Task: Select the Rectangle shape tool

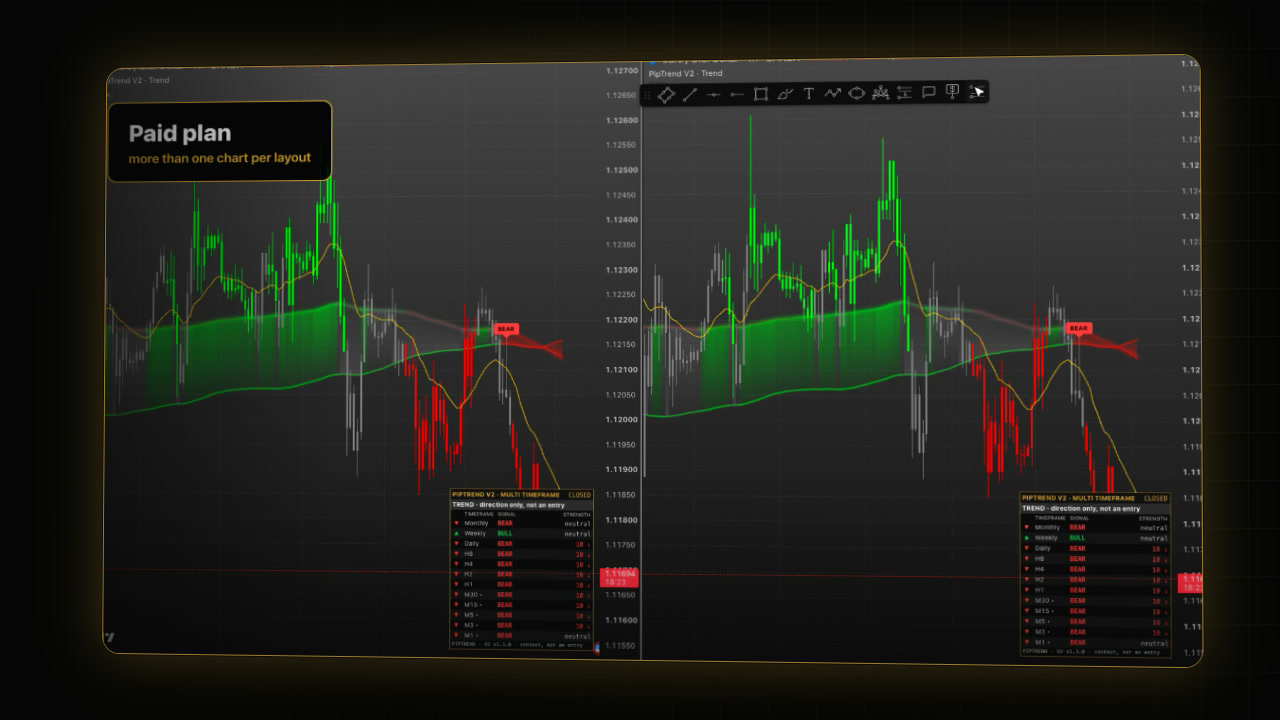Action: (x=761, y=94)
